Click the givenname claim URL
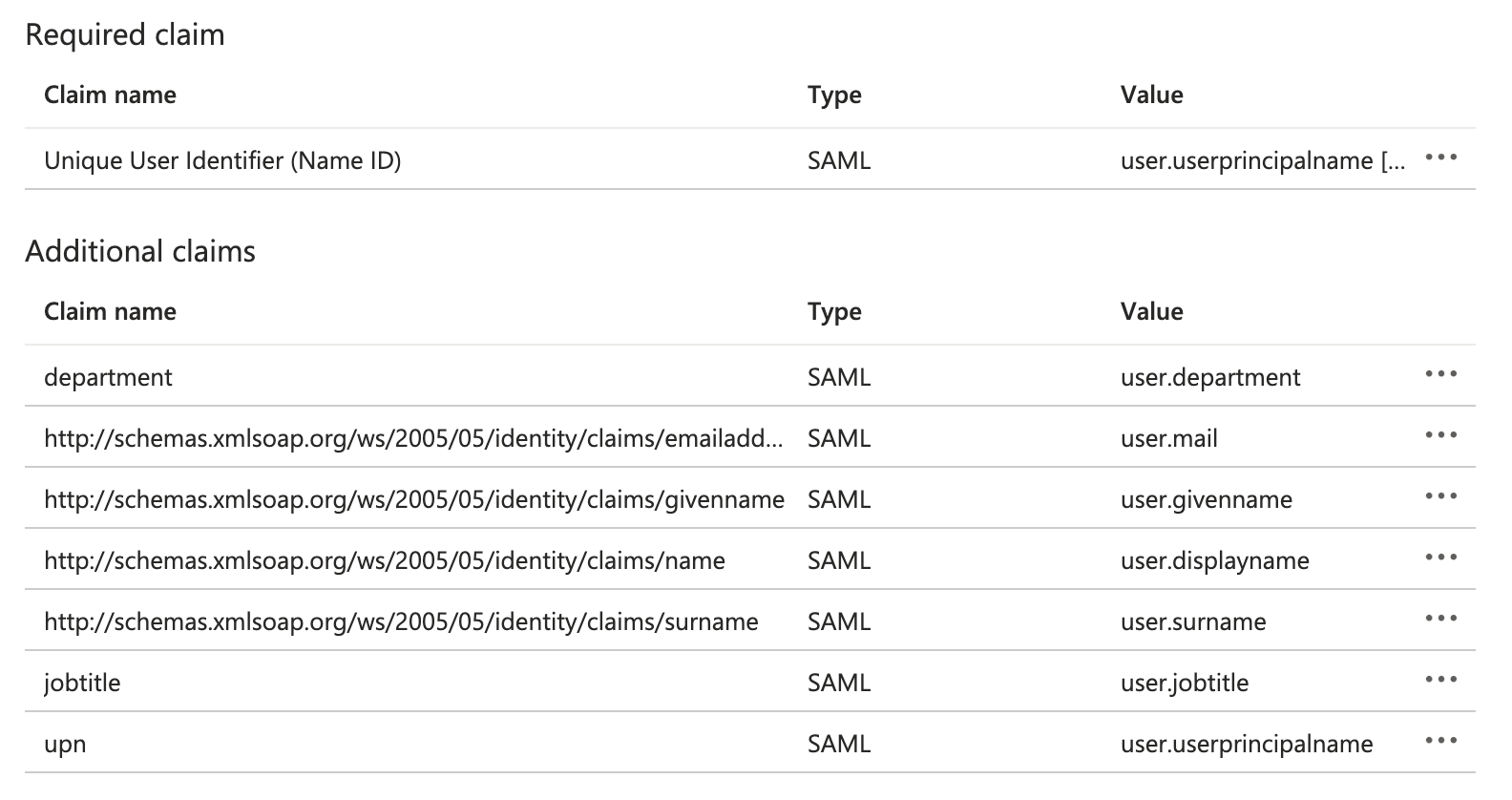 click(x=414, y=499)
